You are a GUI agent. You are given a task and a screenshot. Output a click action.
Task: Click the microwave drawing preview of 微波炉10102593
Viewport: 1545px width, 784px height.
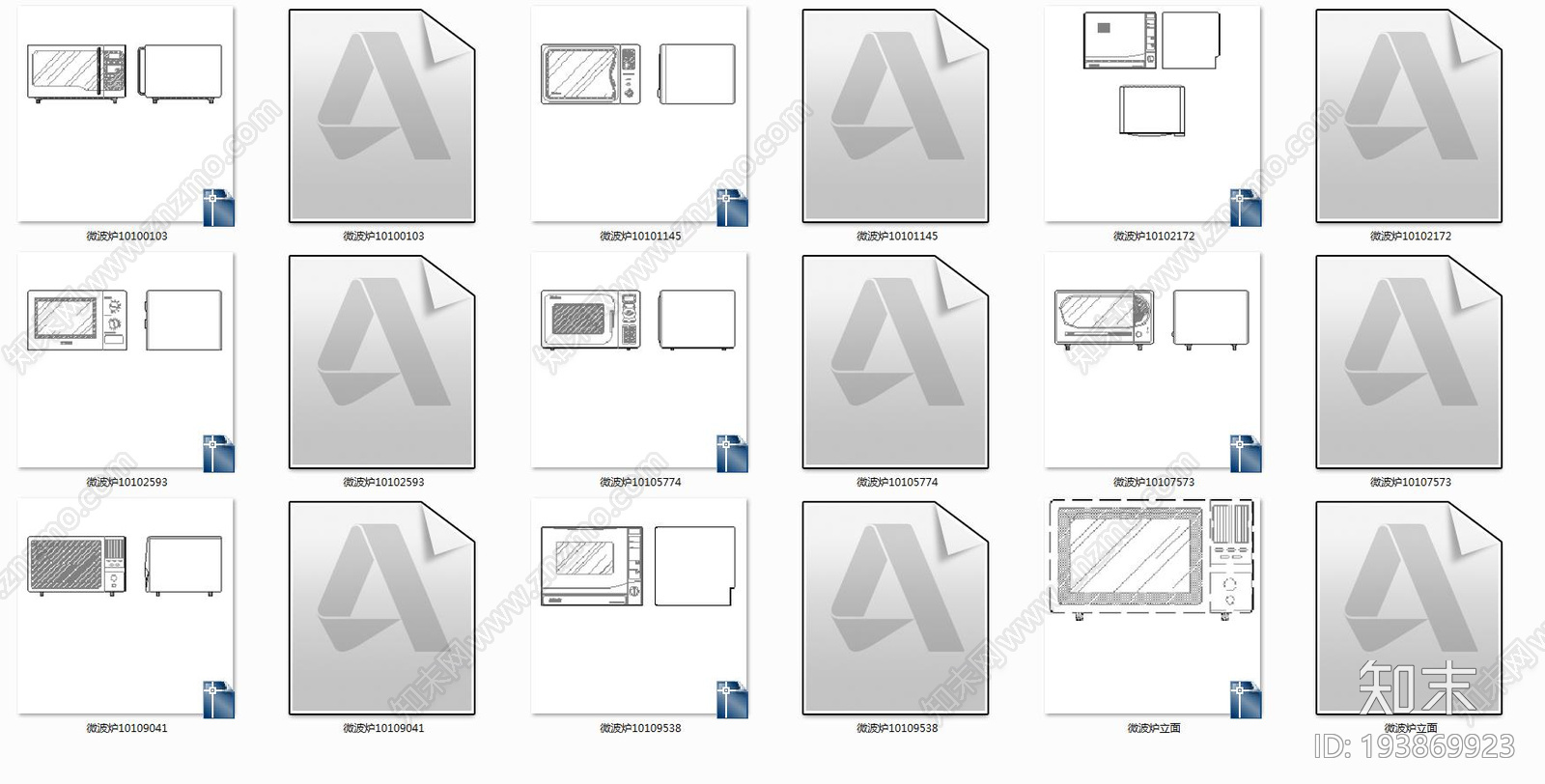126,362
